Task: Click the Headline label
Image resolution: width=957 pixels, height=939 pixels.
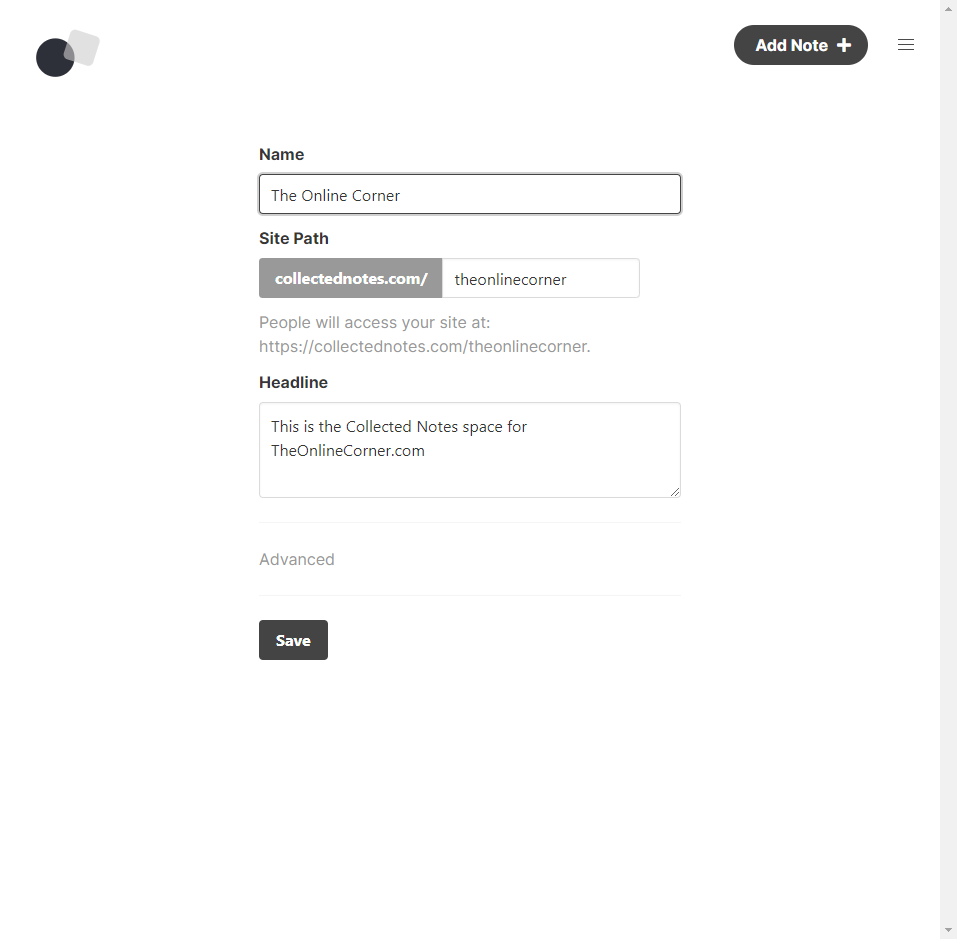Action: point(293,382)
